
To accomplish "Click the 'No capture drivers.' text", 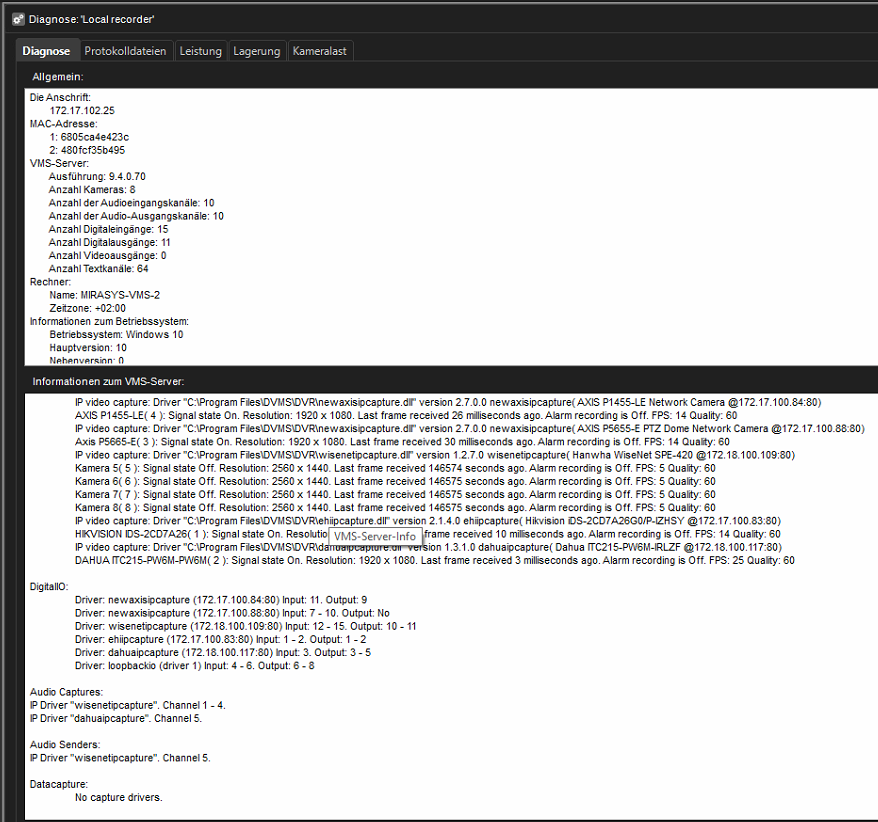I will [x=118, y=797].
